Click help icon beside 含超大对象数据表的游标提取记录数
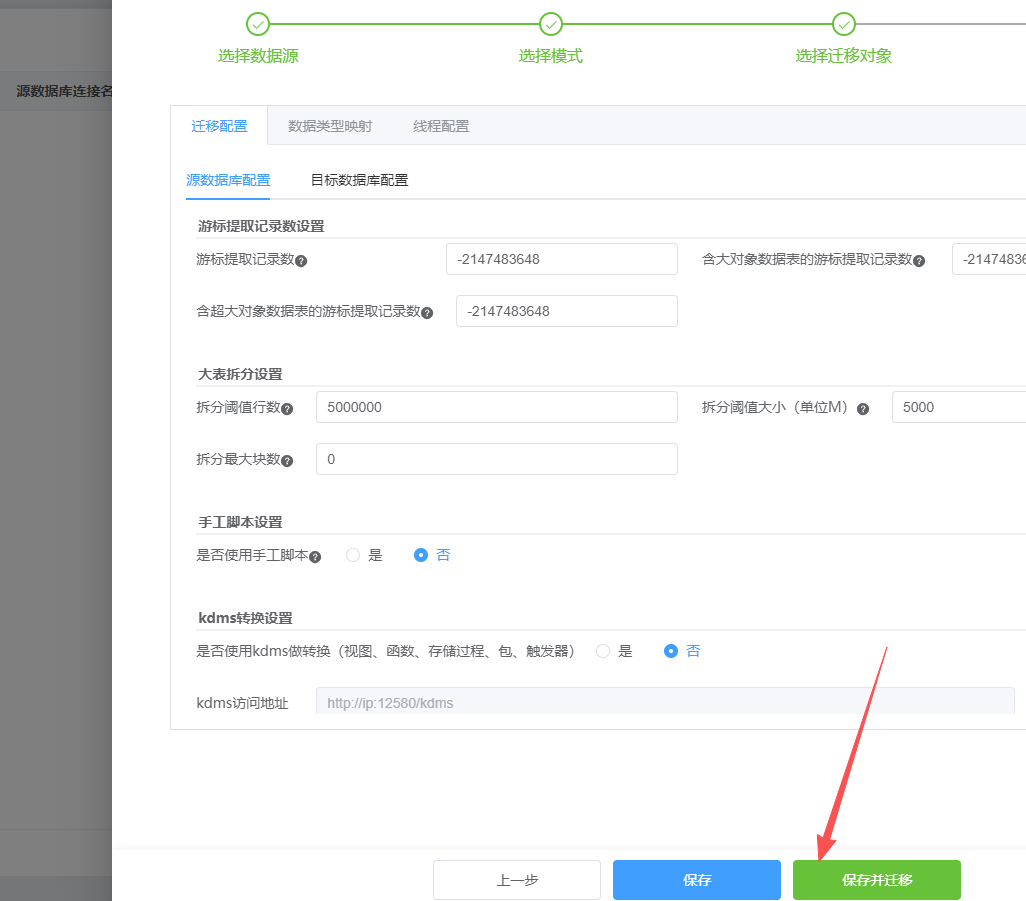The height and width of the screenshot is (901, 1026). pyautogui.click(x=427, y=312)
